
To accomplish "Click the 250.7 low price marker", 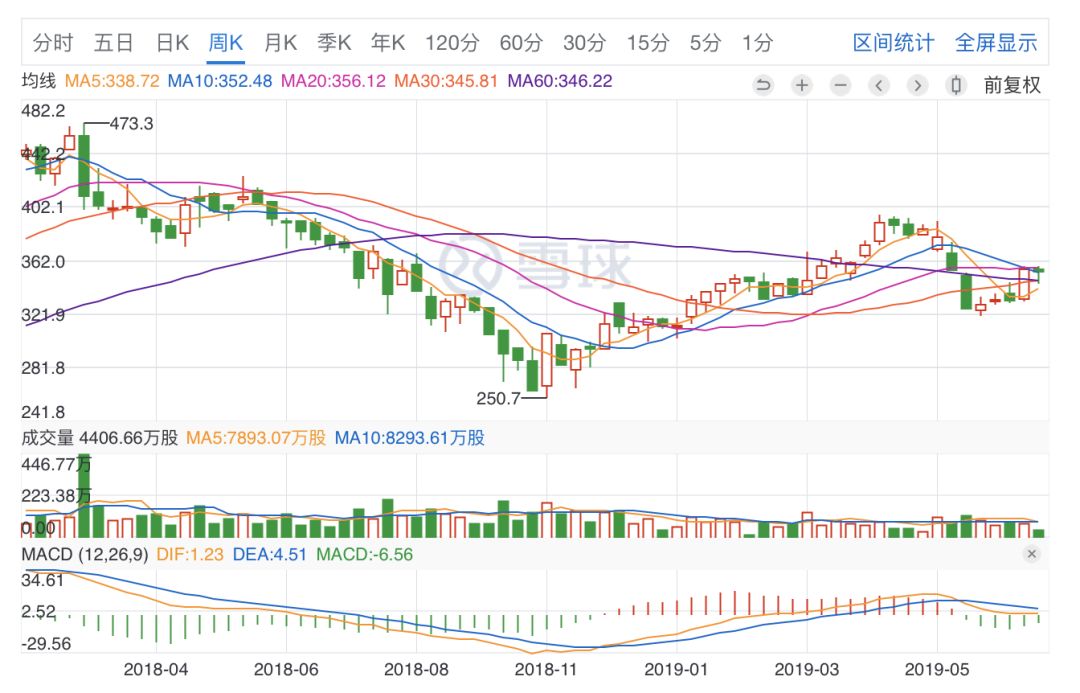I will 499,399.
